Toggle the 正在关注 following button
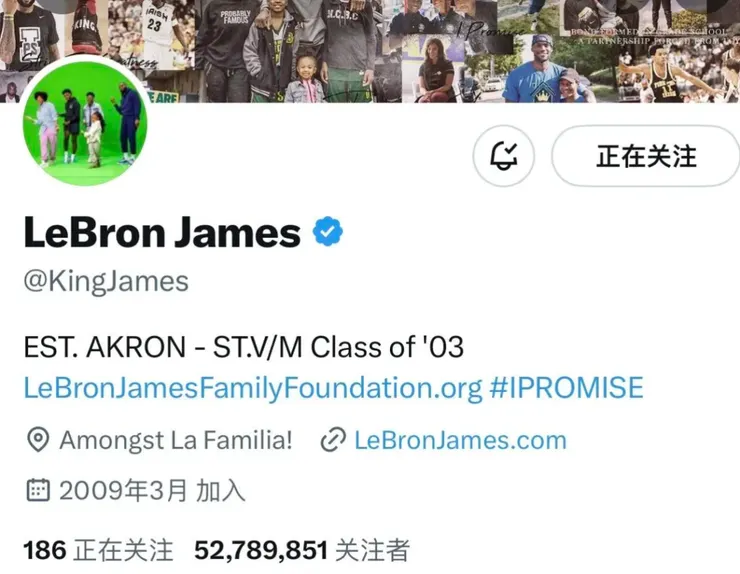 point(646,156)
